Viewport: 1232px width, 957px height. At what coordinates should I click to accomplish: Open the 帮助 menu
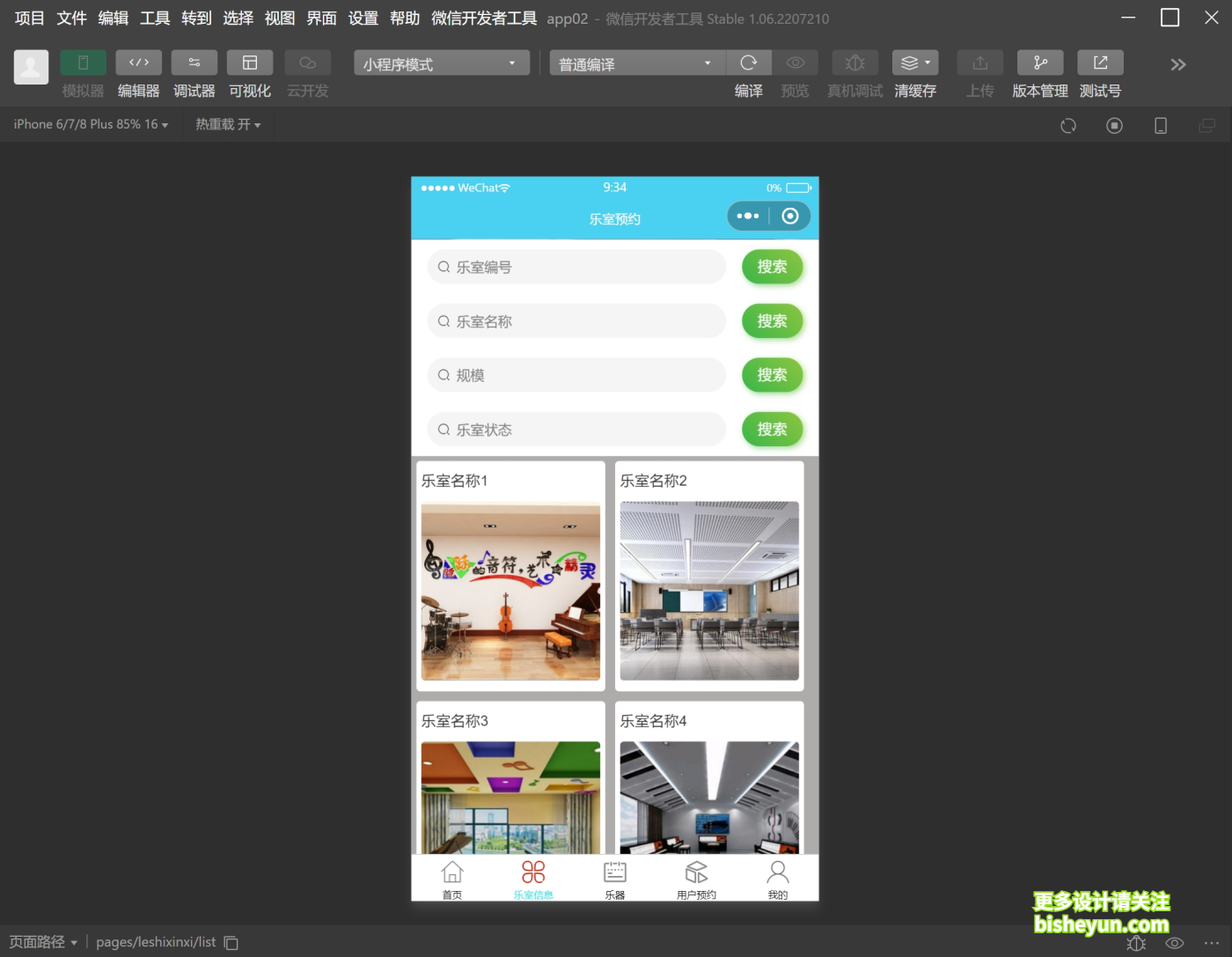405,18
